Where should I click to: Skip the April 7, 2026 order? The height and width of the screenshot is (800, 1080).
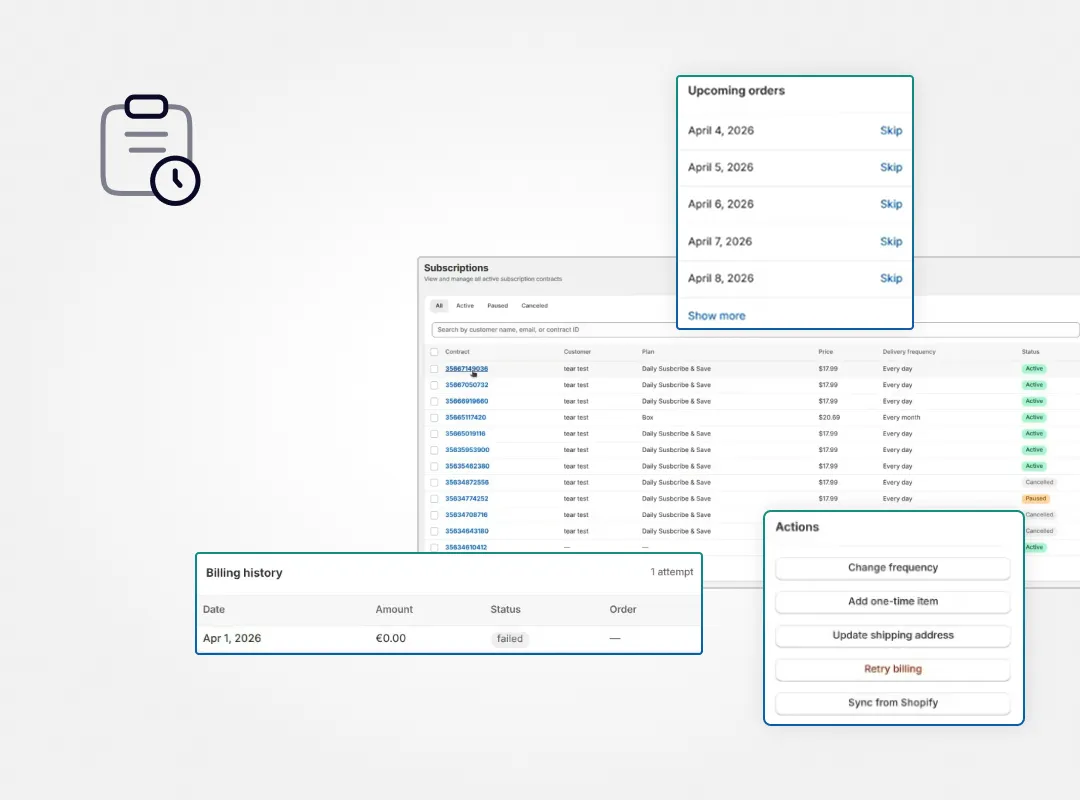point(891,241)
